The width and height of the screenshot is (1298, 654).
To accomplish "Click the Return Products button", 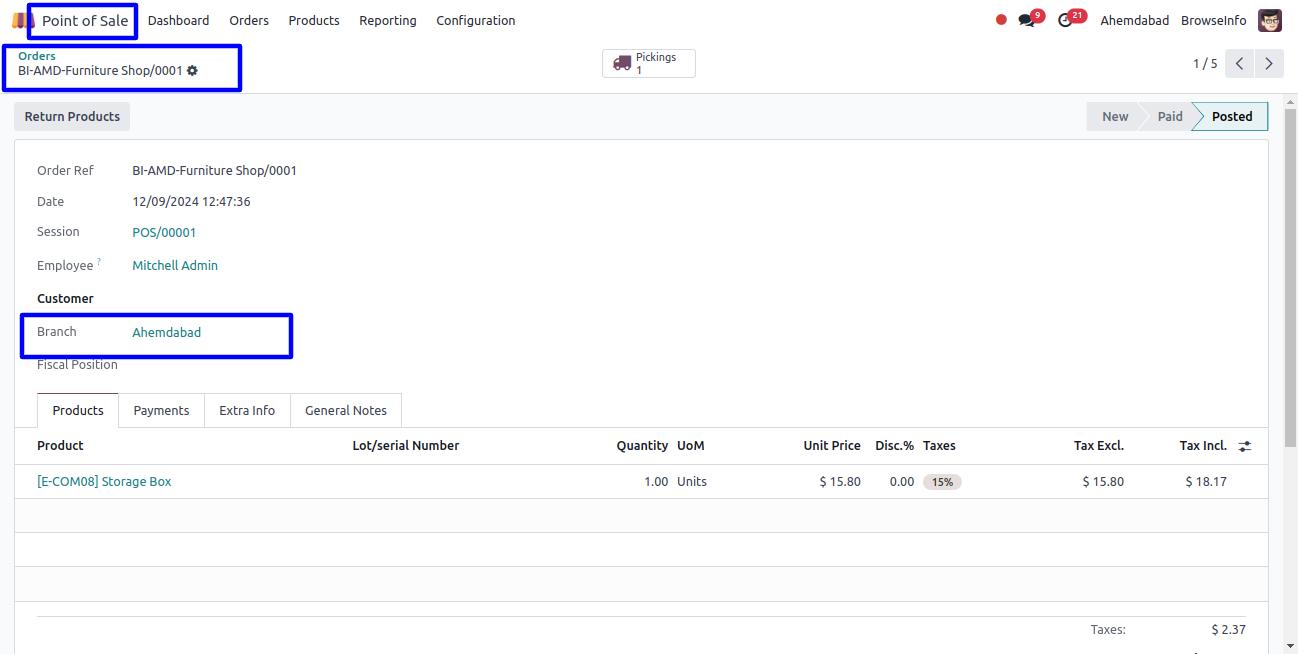I will (72, 117).
